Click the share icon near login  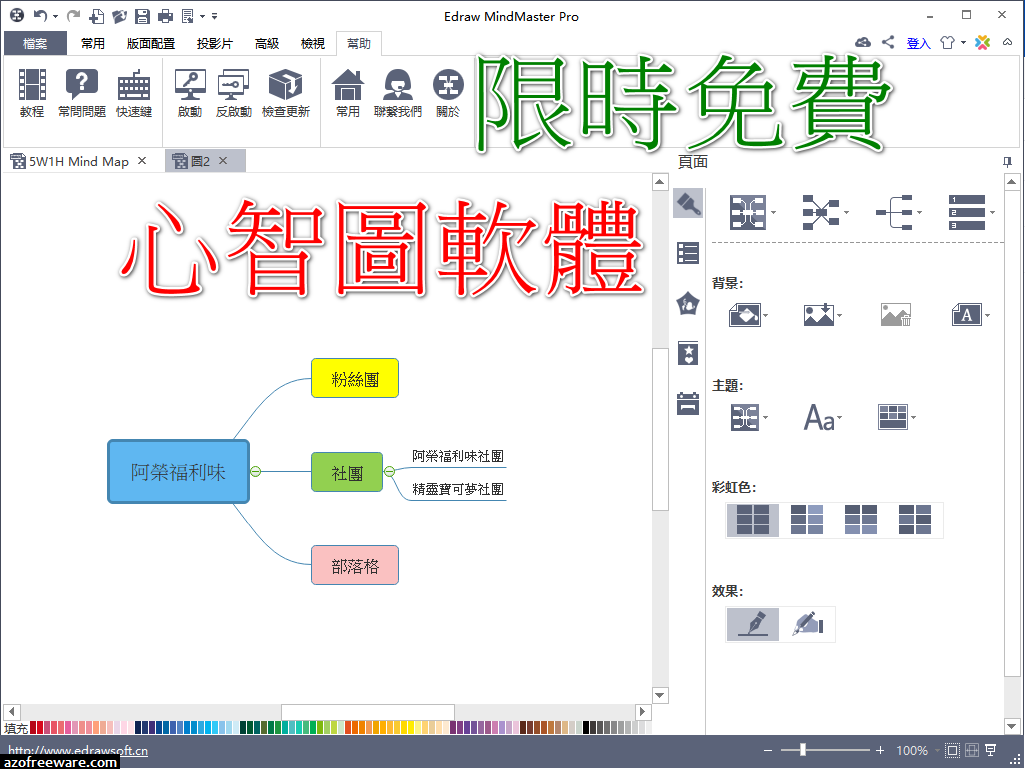click(888, 43)
